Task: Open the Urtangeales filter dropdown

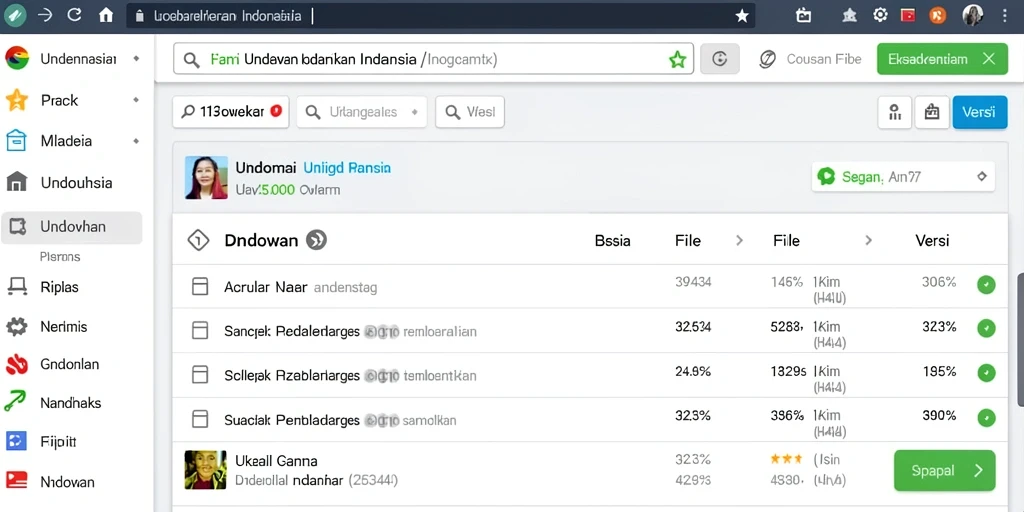Action: click(x=361, y=112)
